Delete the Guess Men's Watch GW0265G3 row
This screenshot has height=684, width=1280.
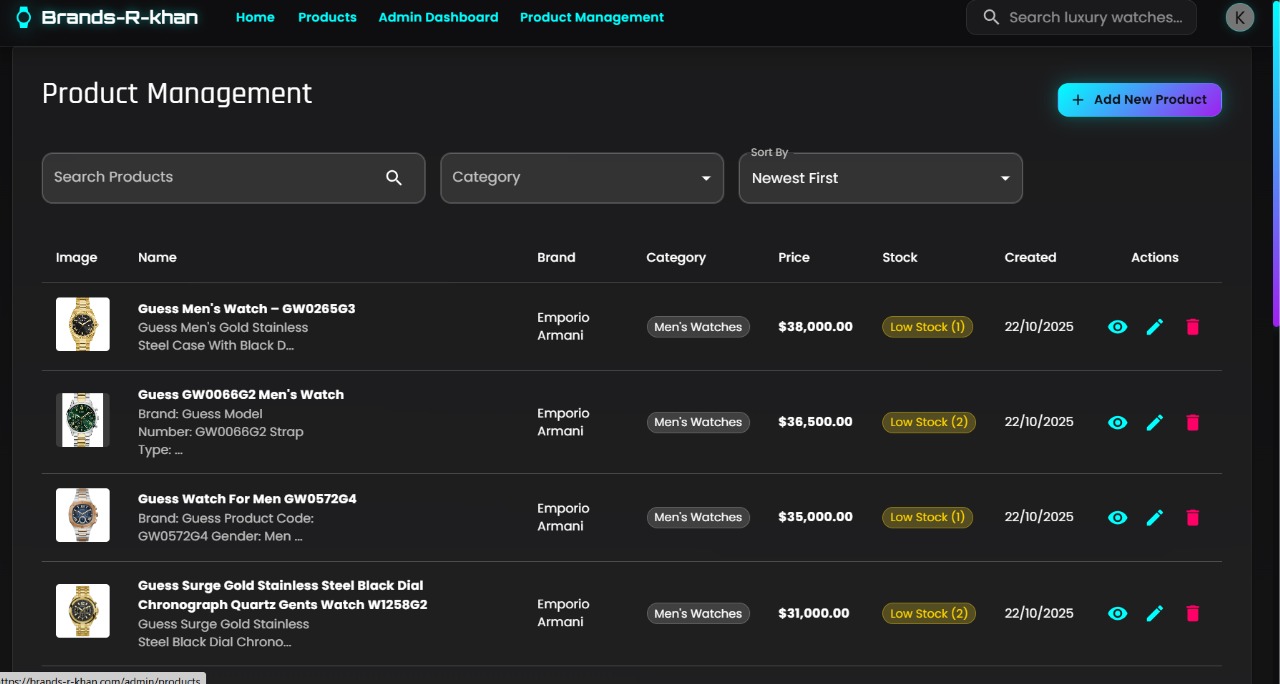[1192, 327]
